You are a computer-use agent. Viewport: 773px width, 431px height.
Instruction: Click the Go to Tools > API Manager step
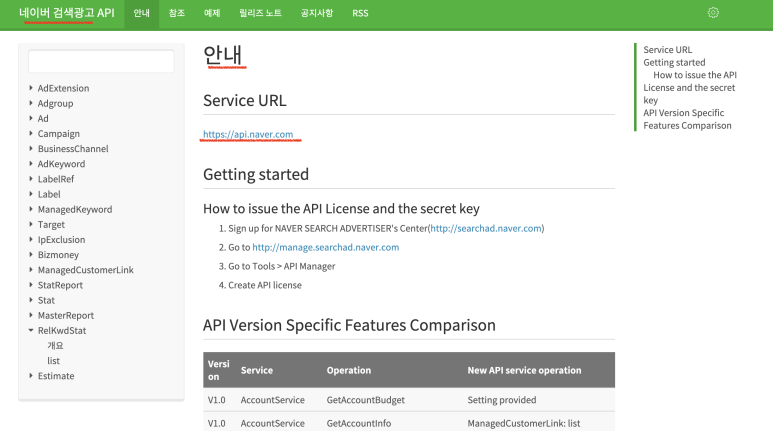[x=281, y=266]
